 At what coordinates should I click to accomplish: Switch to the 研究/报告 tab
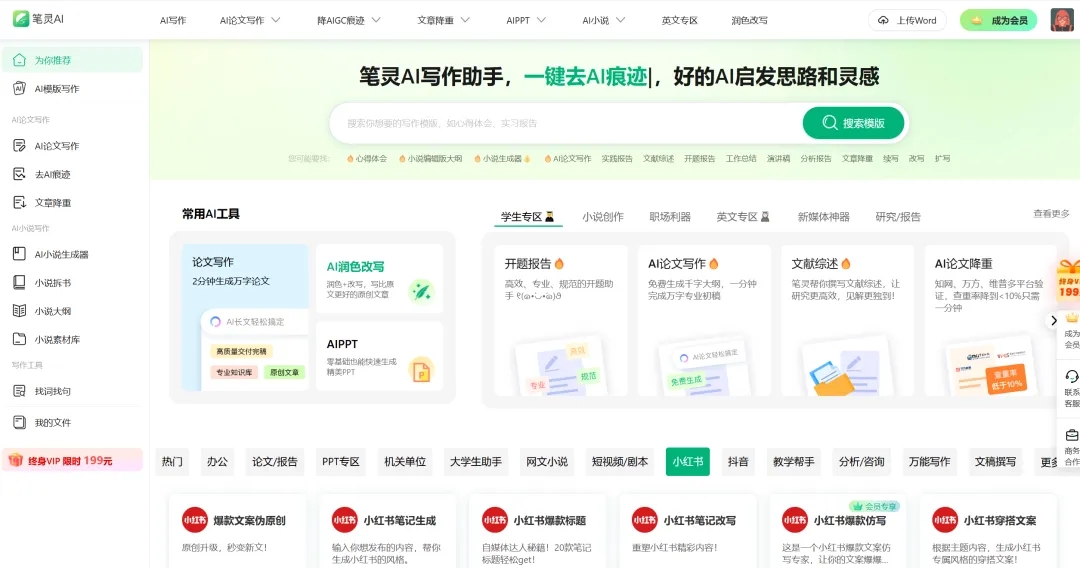tap(897, 216)
